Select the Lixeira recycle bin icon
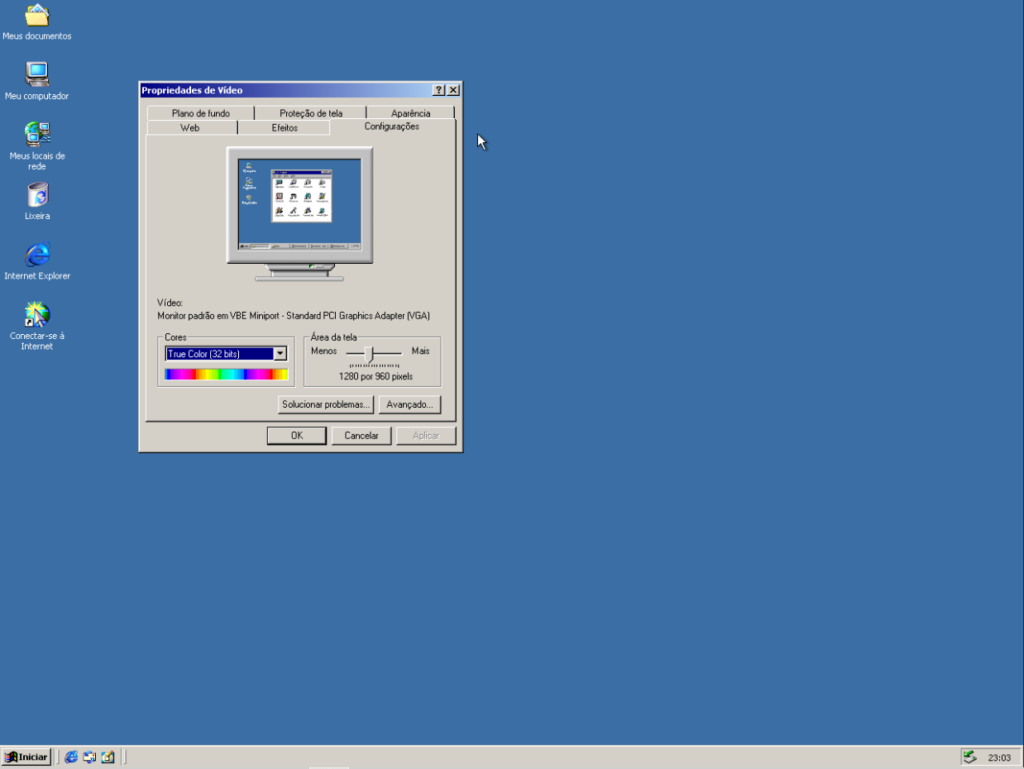Viewport: 1024px width, 769px height. pos(37,195)
